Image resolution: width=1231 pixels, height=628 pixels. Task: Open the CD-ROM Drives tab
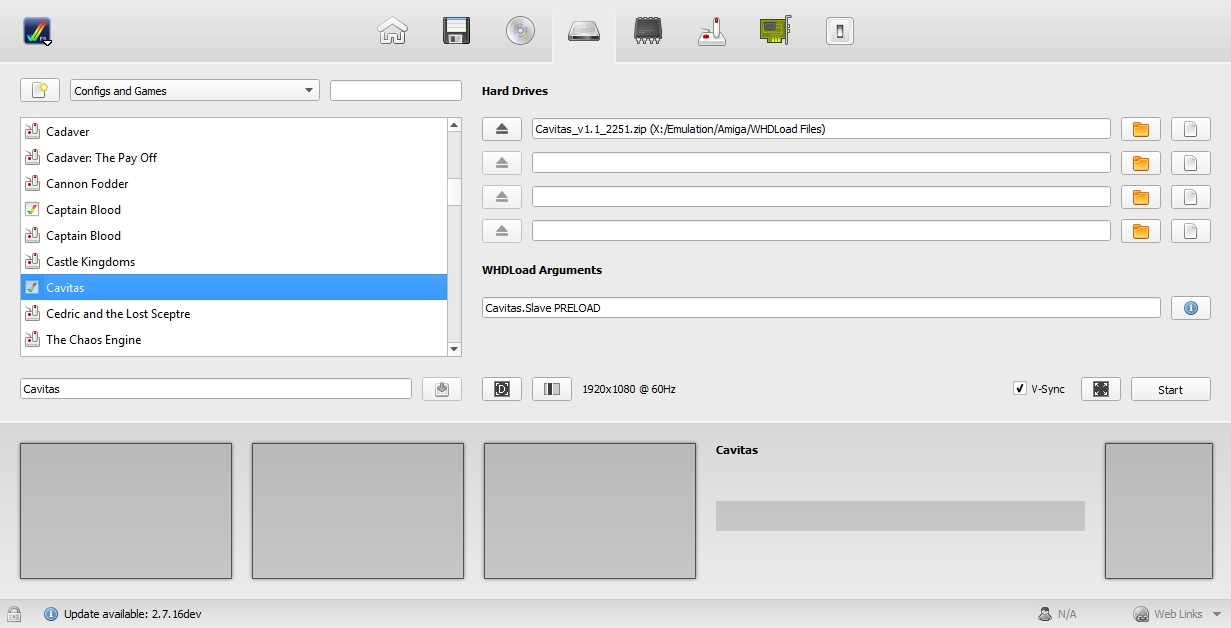pyautogui.click(x=520, y=31)
